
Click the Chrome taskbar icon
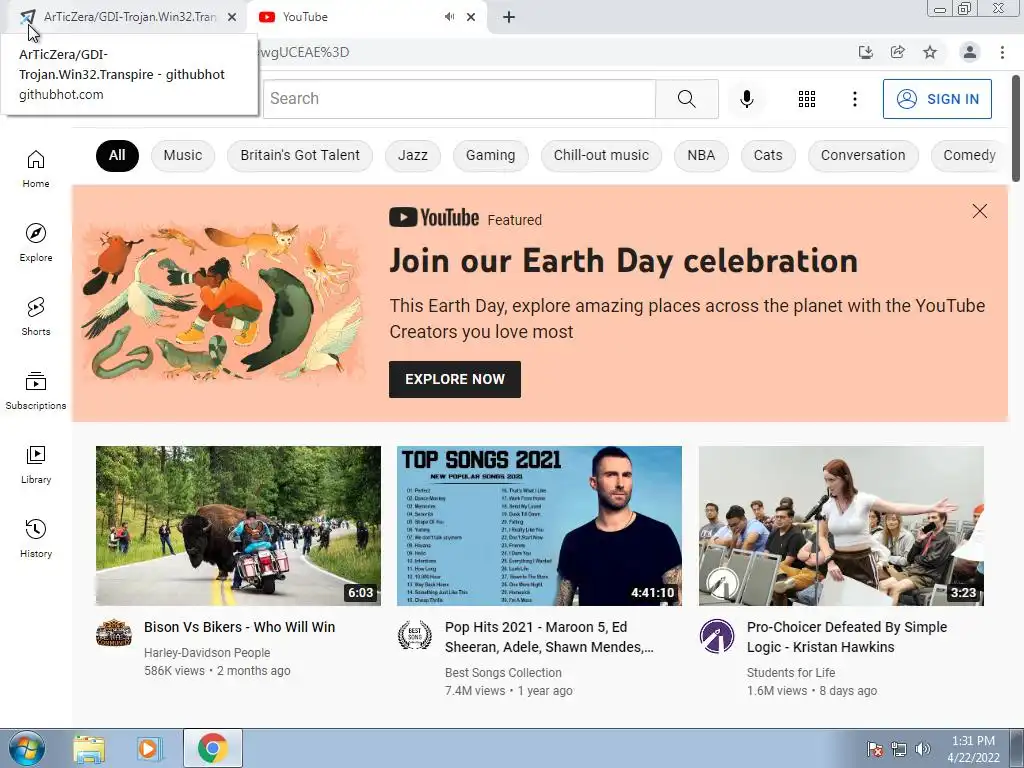click(212, 748)
